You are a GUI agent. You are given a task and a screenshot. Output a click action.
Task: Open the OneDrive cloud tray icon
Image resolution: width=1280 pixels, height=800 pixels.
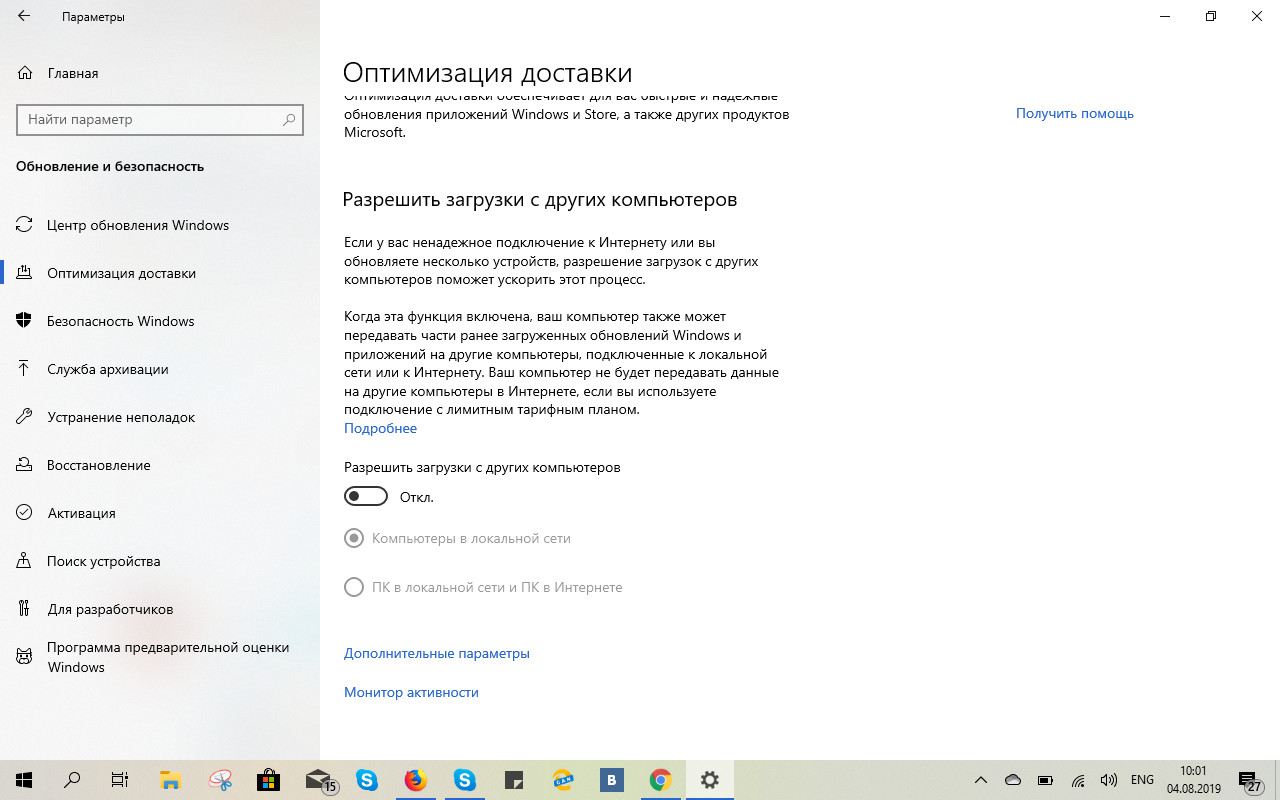point(1013,780)
